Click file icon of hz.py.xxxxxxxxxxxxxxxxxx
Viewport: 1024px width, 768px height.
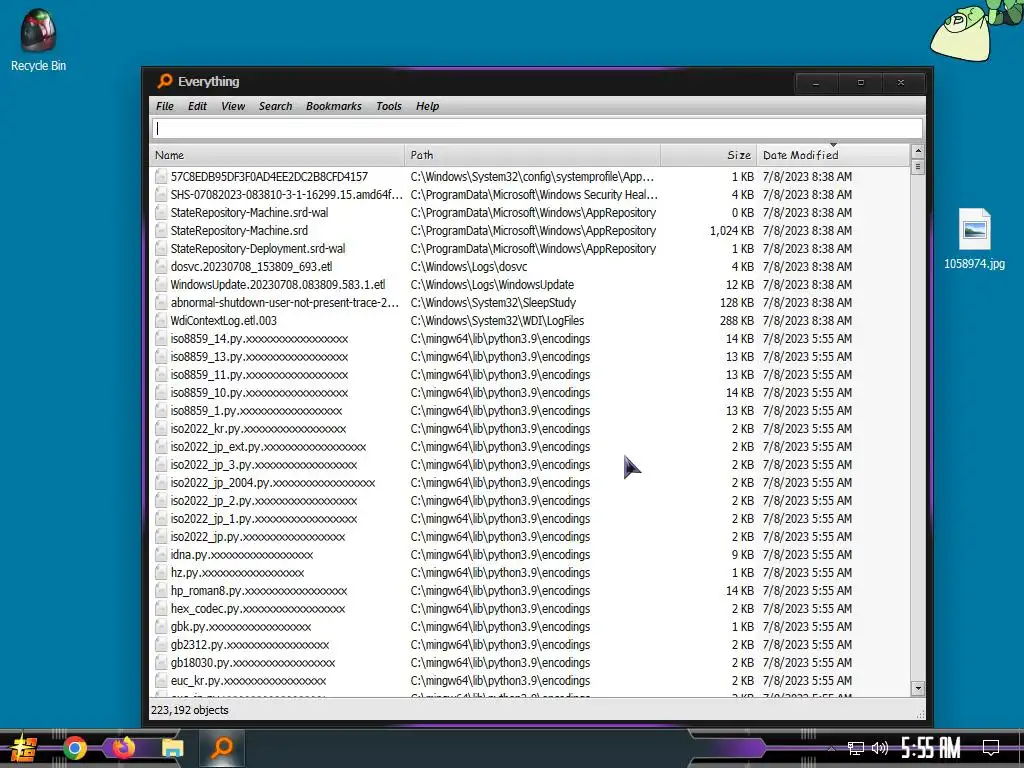161,573
